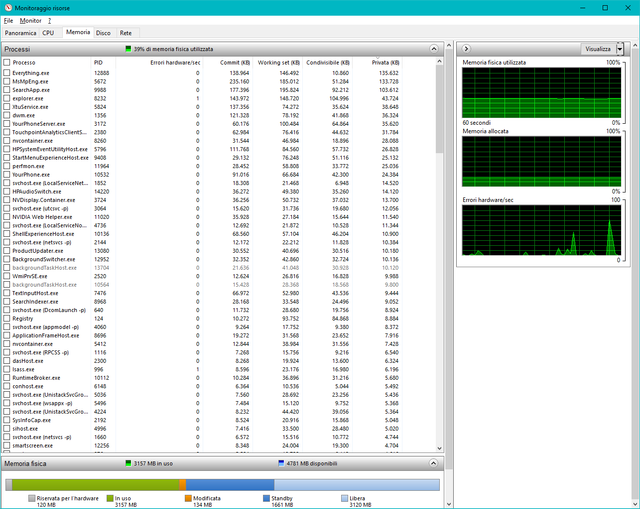This screenshot has height=509, width=640.
Task: Check the SearchApp.exe checkbox
Action: [7, 90]
